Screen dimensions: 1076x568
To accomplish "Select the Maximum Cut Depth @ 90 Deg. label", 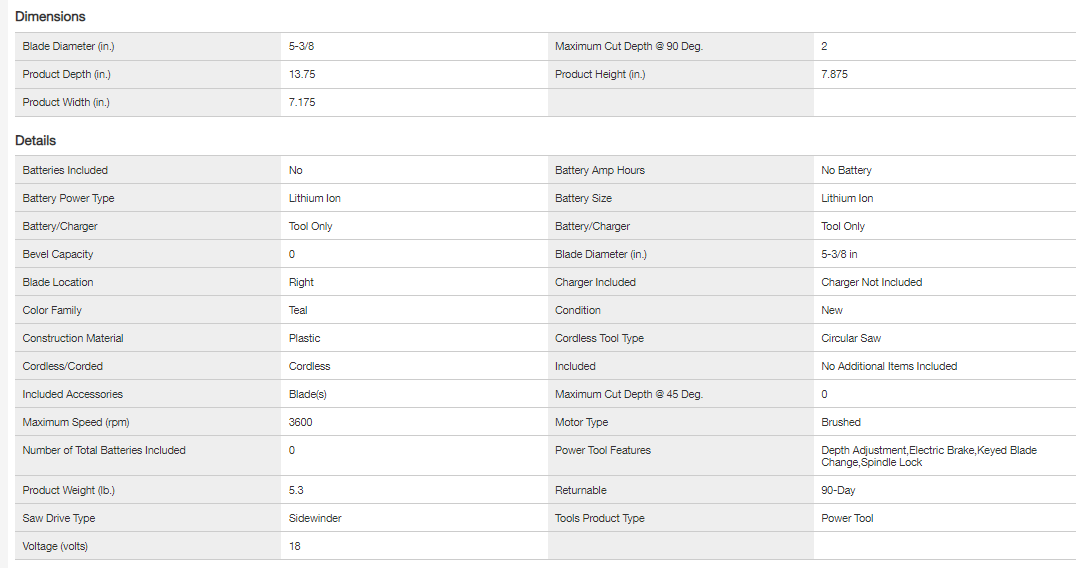I will point(628,46).
